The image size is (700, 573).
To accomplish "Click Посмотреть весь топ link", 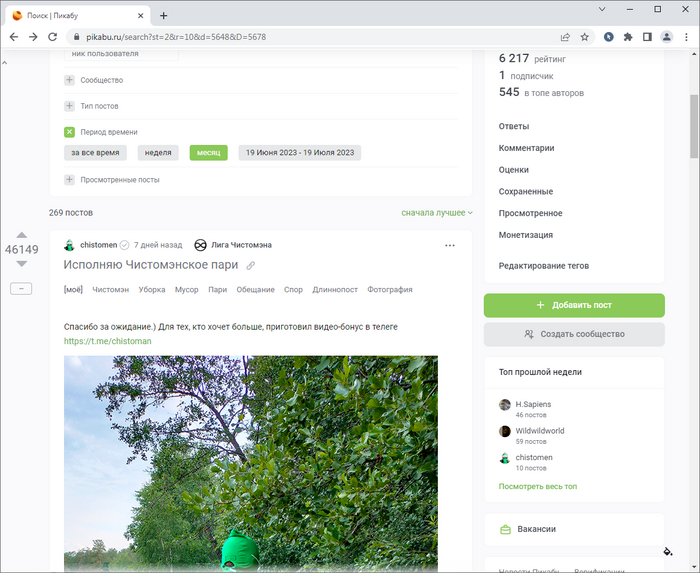I will click(x=538, y=486).
